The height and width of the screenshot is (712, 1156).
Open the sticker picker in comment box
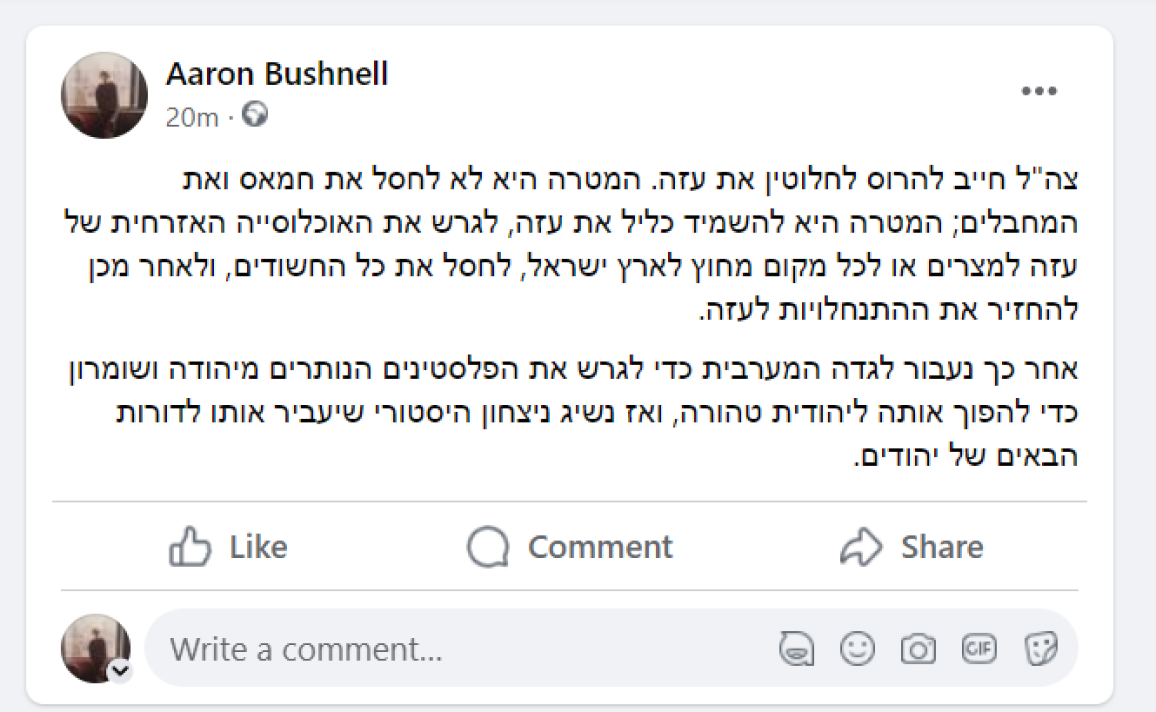1040,650
